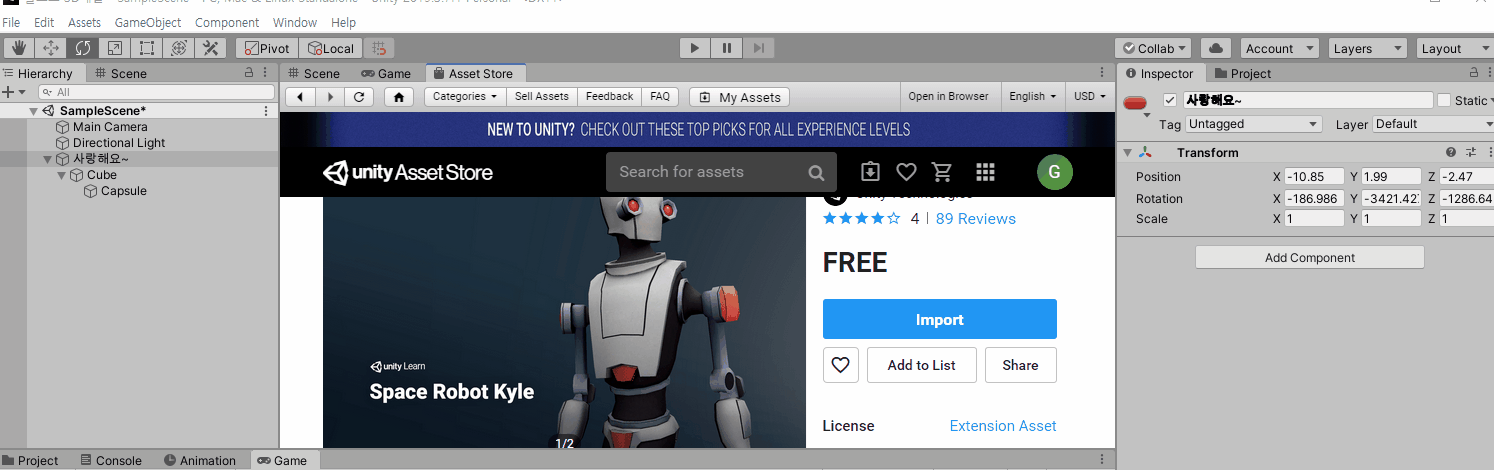Screen dimensions: 1494x470
Task: Open Collab dropdown
Action: (1153, 48)
